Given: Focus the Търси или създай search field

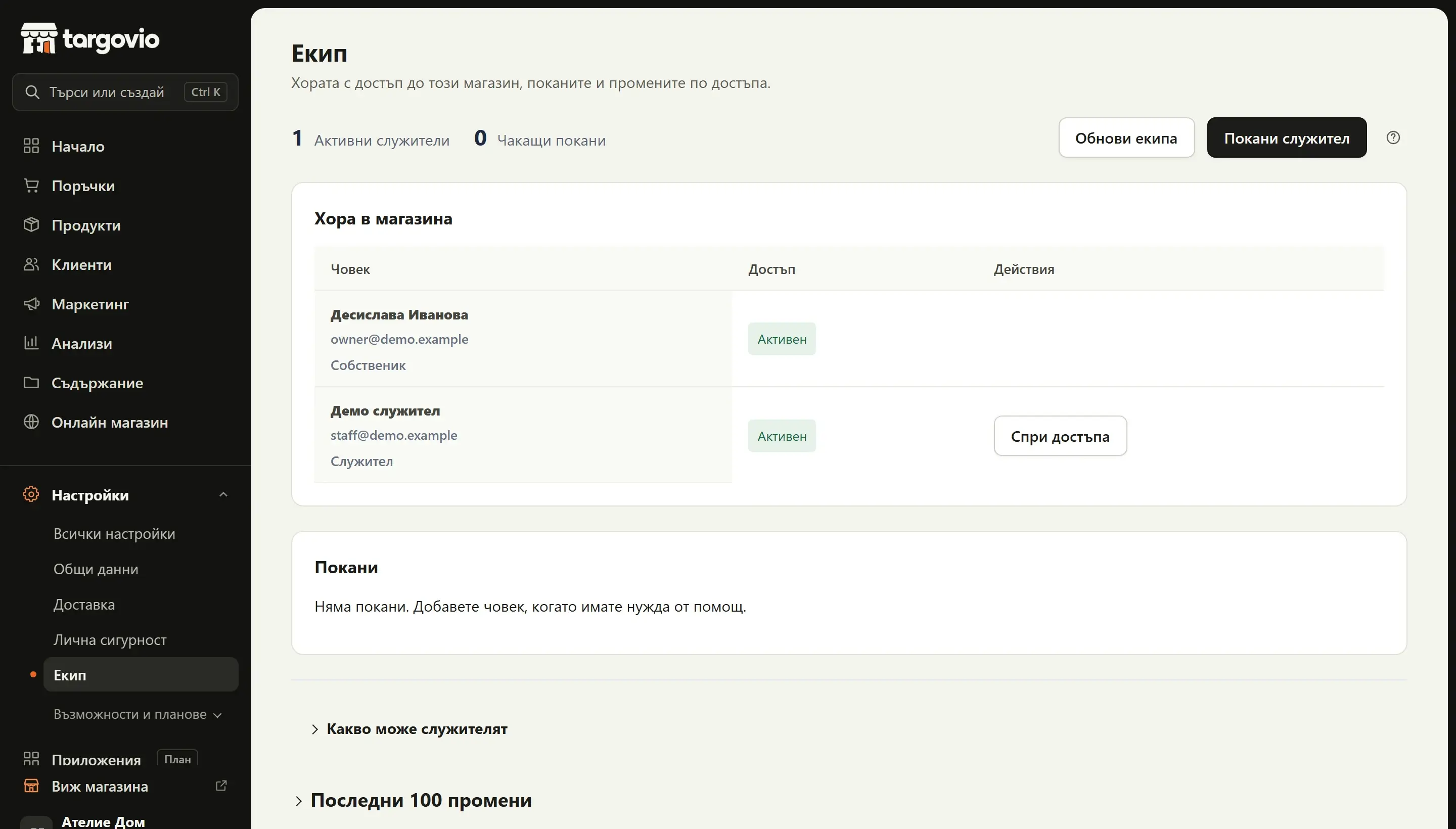Looking at the screenshot, I should pyautogui.click(x=125, y=91).
